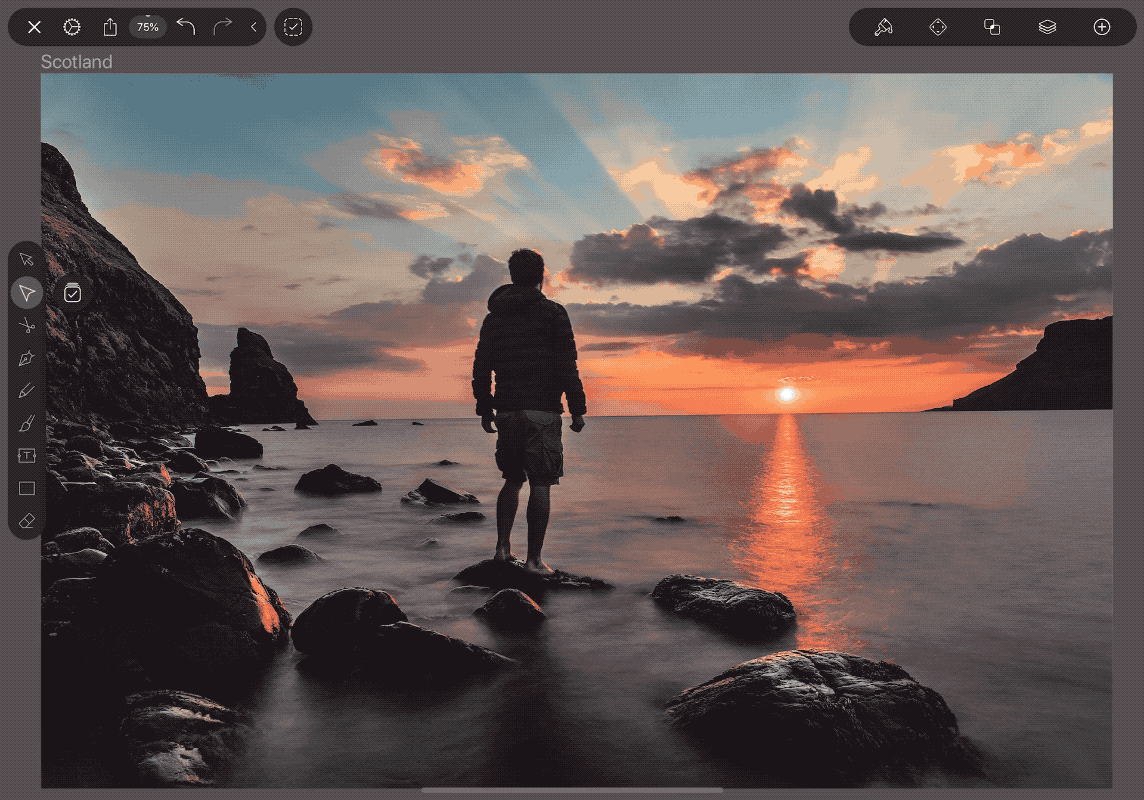Activate the Text tool
The height and width of the screenshot is (800, 1144).
[x=27, y=456]
